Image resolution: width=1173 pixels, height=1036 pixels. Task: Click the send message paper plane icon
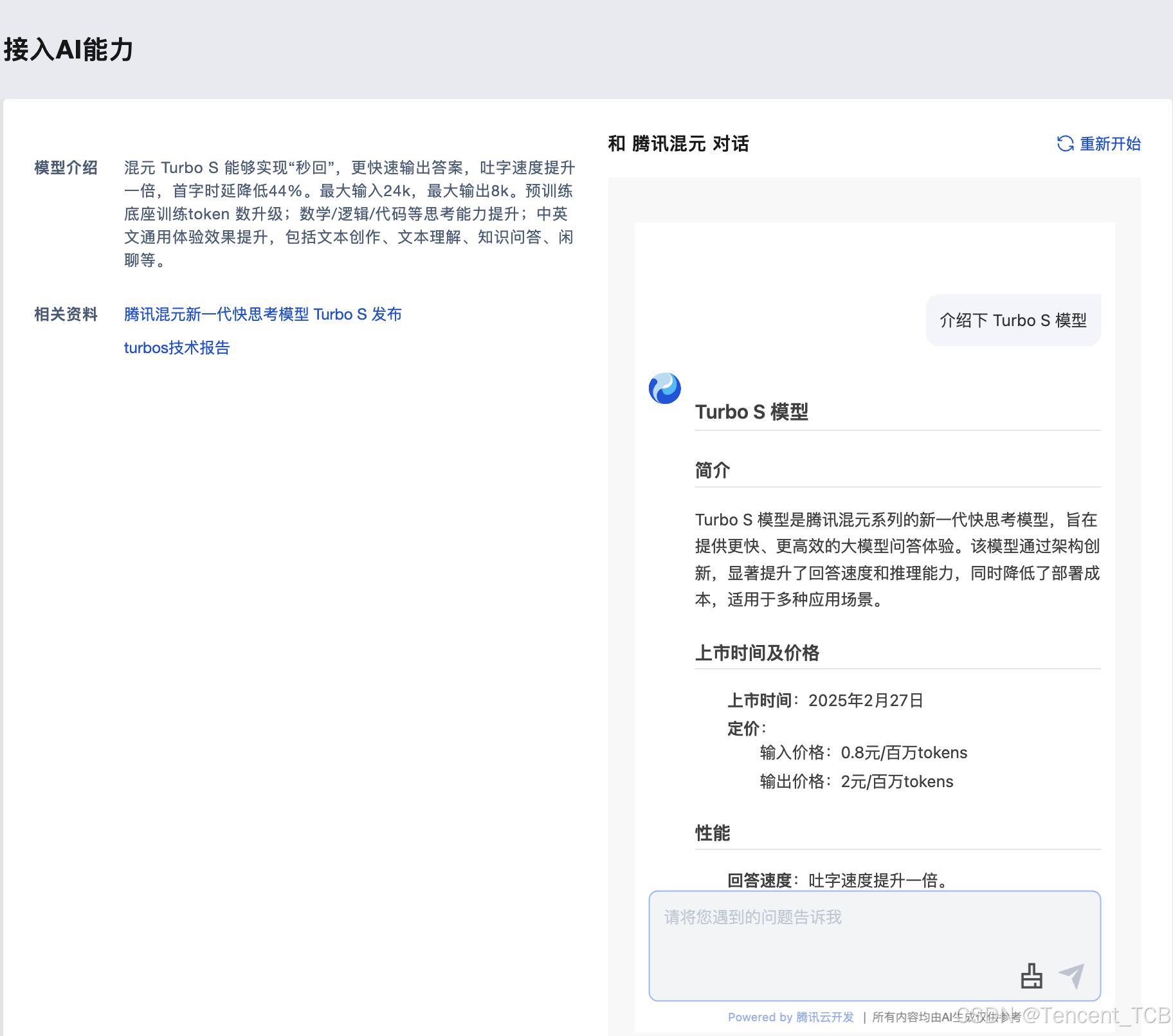point(1072,976)
